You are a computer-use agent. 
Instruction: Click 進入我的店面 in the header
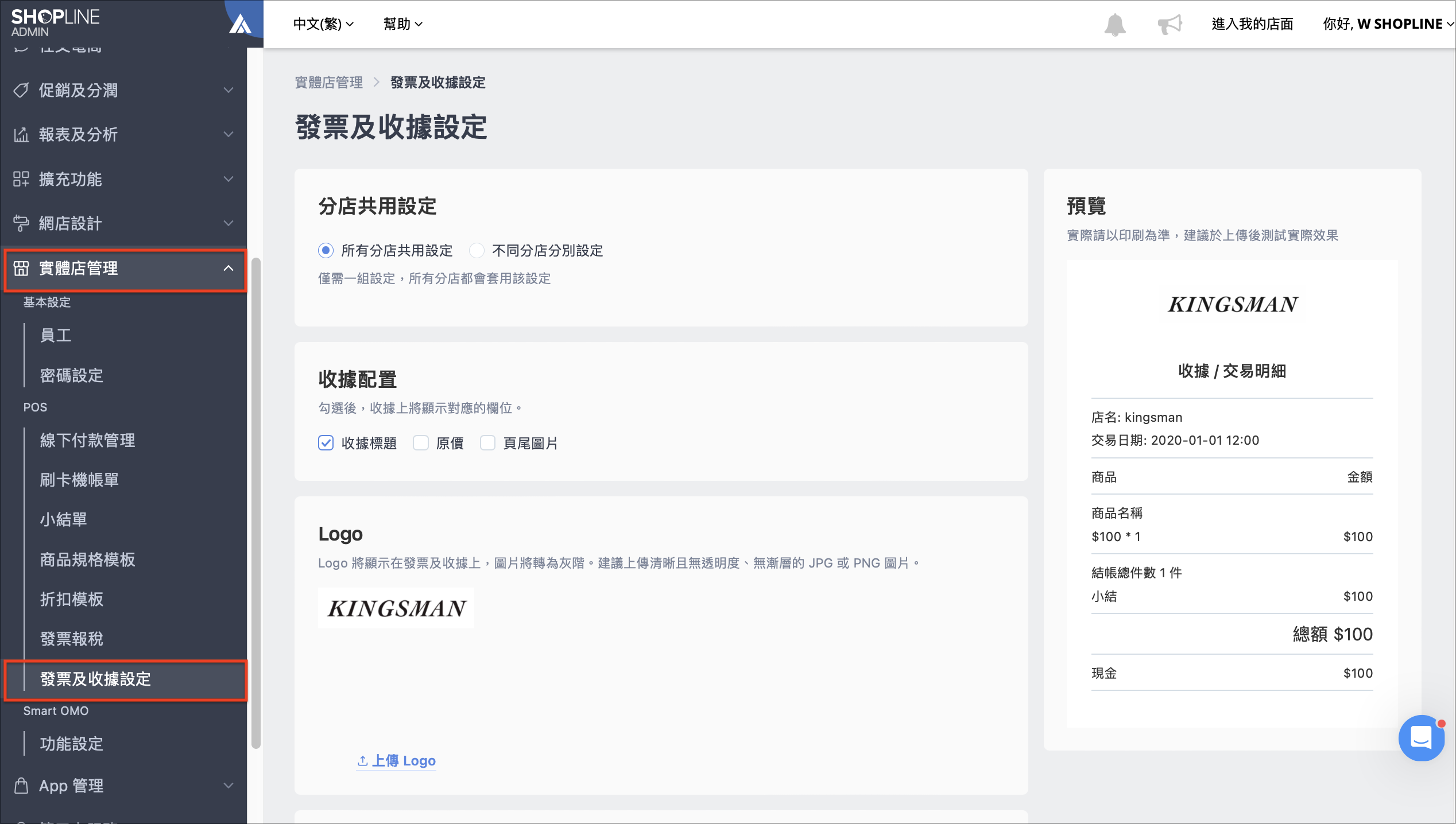pyautogui.click(x=1252, y=24)
